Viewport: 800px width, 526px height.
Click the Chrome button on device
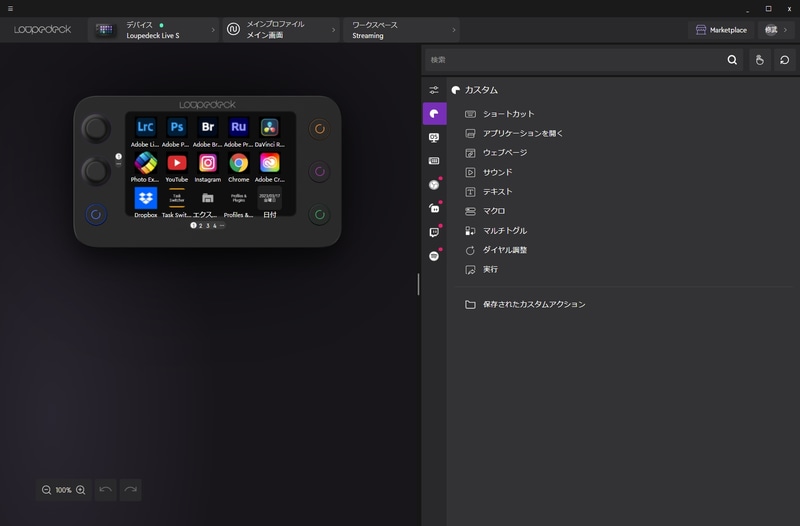tap(238, 163)
